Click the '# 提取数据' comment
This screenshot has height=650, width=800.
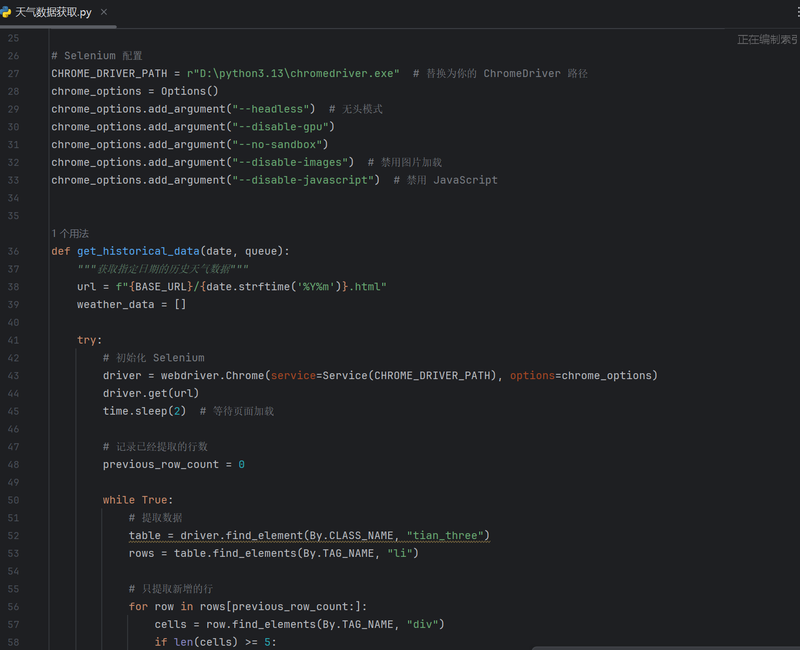tap(155, 518)
